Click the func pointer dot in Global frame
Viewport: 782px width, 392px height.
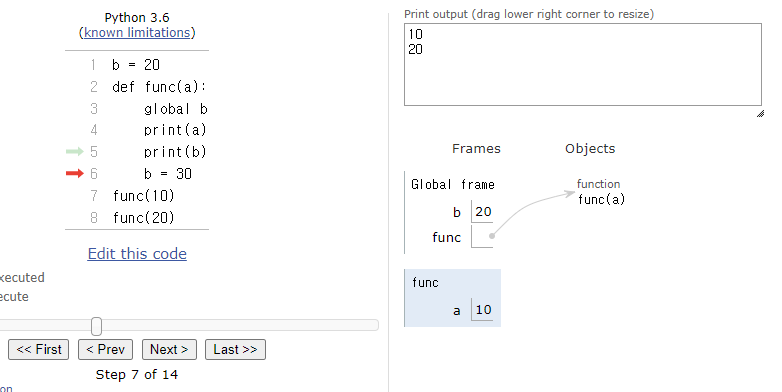click(492, 236)
